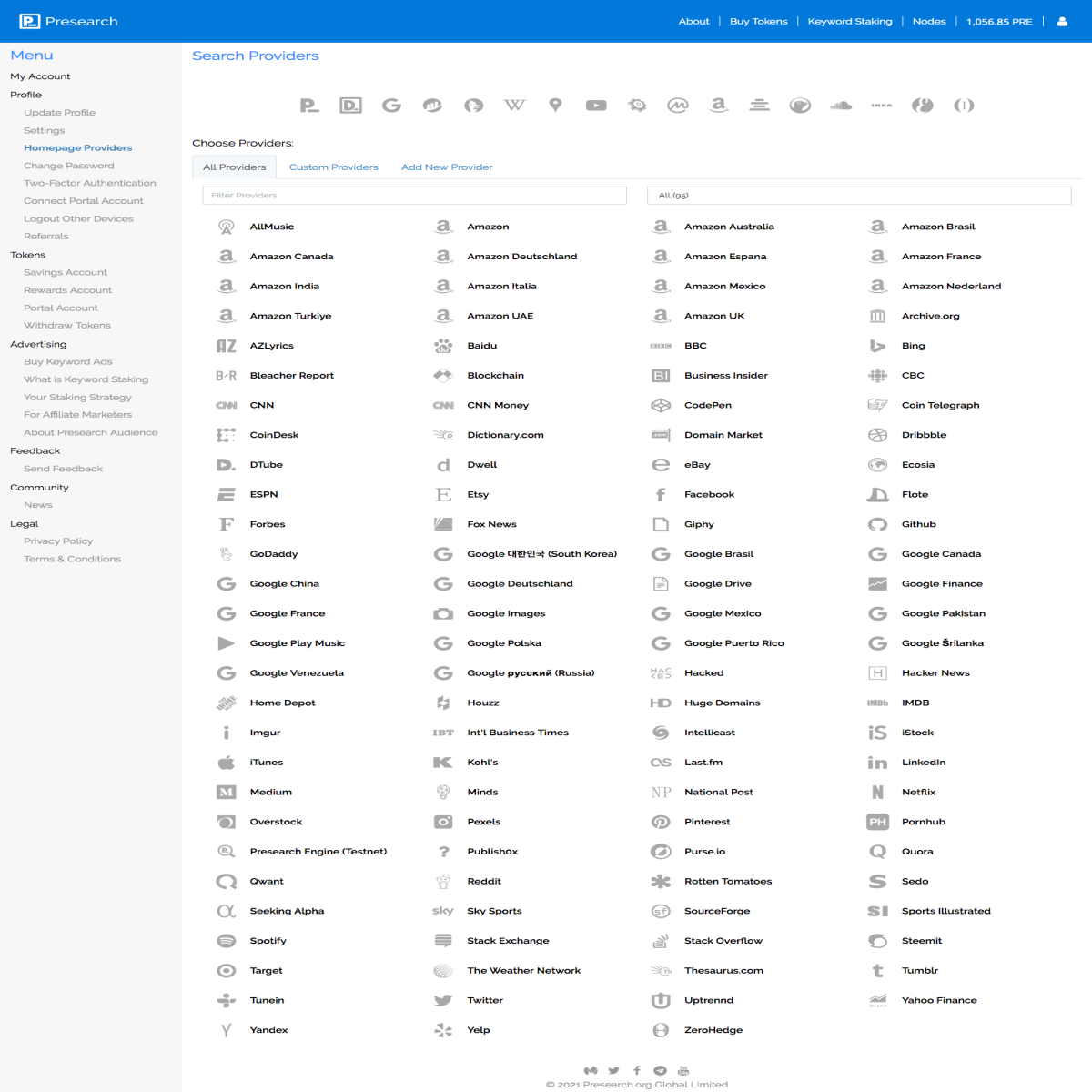Image resolution: width=1092 pixels, height=1092 pixels.
Task: Click the Filter Providers input field
Action: pyautogui.click(x=414, y=196)
